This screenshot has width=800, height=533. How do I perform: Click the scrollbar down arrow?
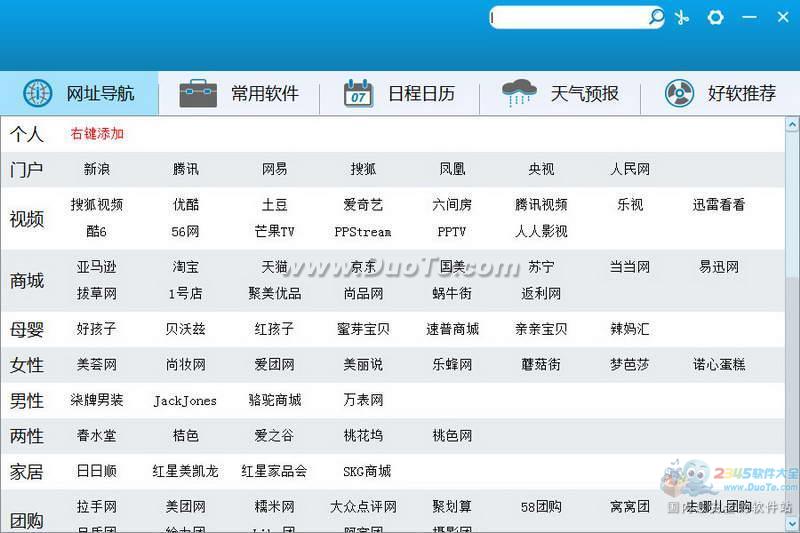click(x=792, y=524)
